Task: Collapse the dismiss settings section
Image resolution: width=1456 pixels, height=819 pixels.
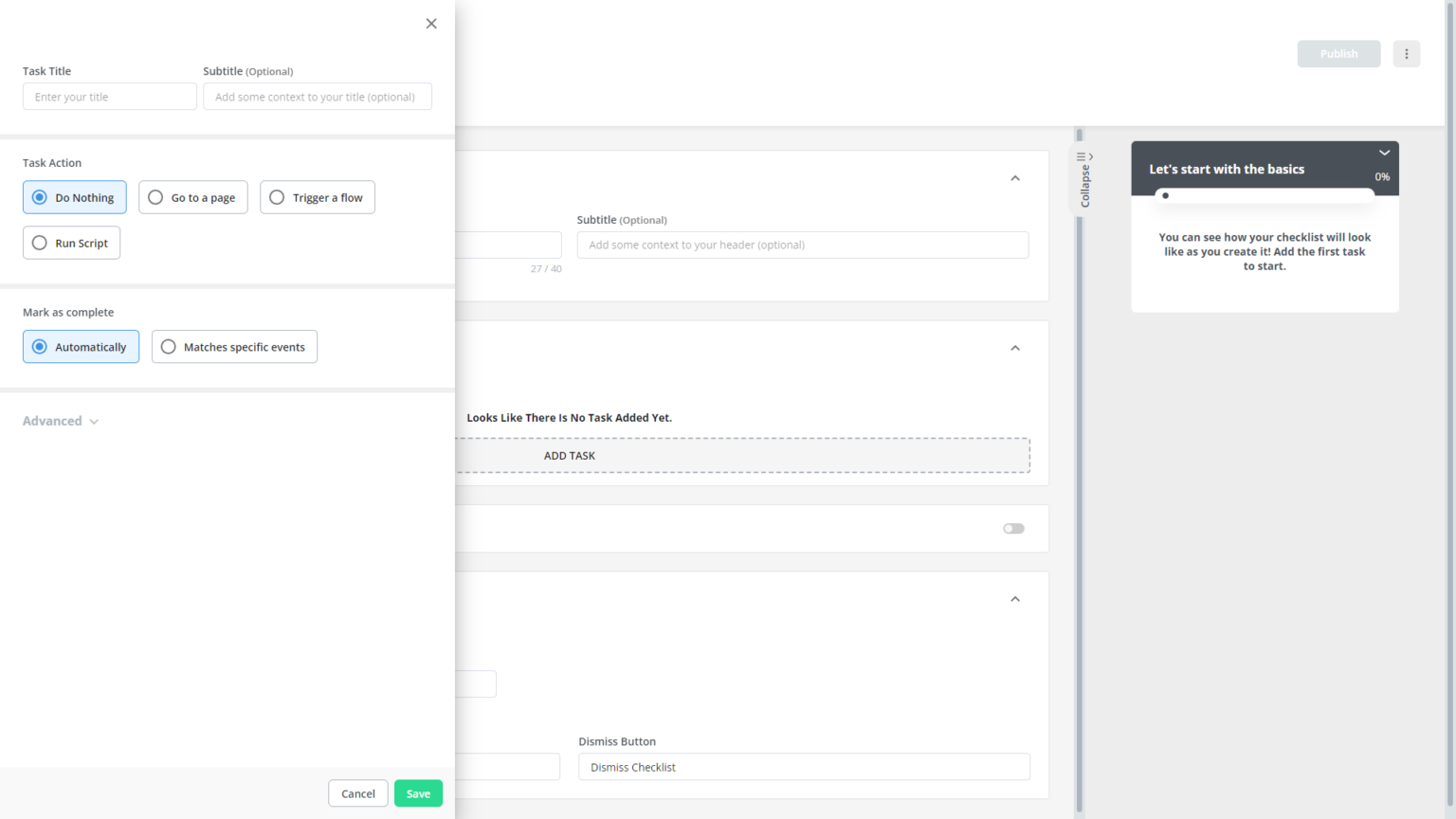Action: click(1014, 599)
